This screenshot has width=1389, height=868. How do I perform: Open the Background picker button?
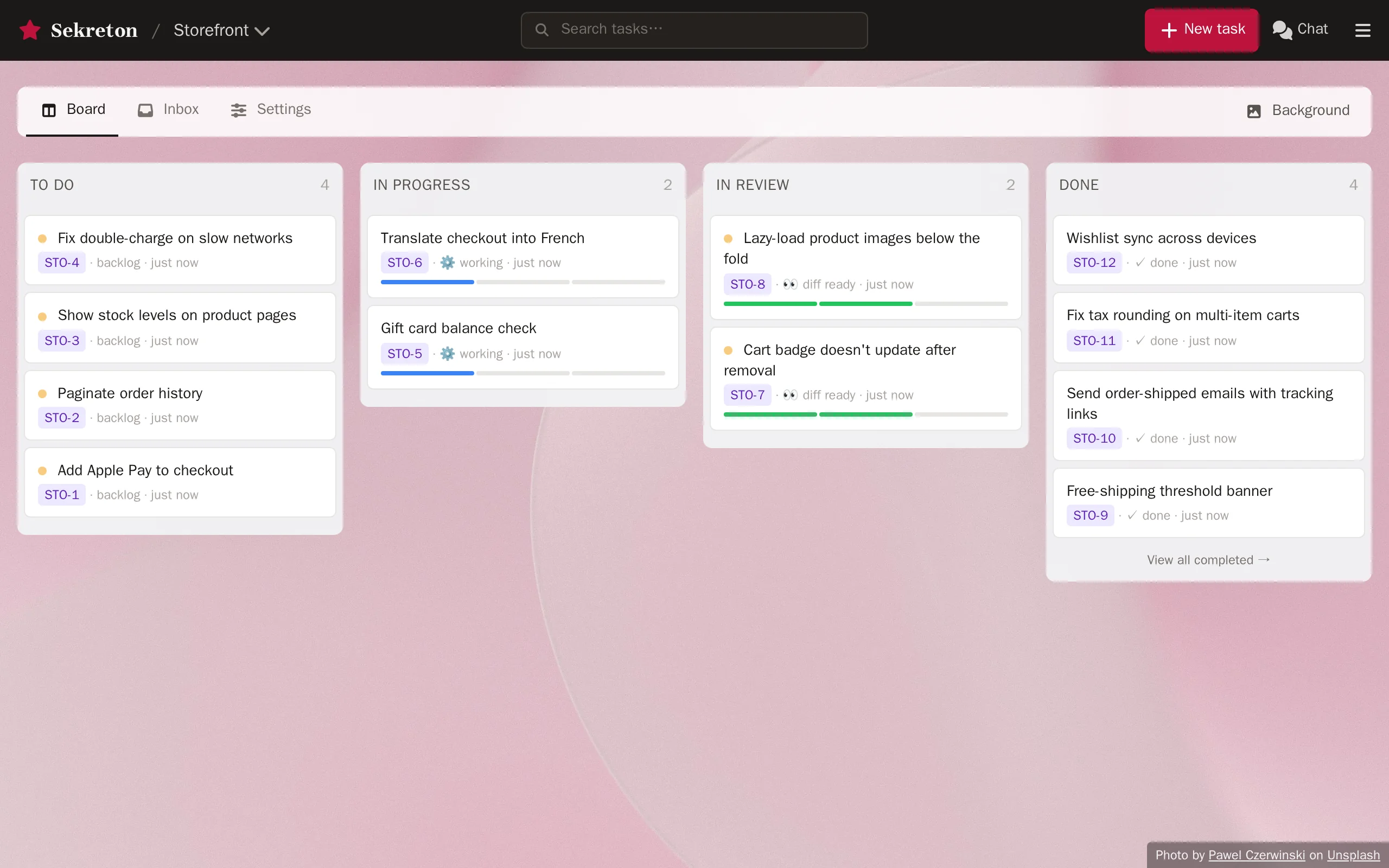[x=1298, y=110]
